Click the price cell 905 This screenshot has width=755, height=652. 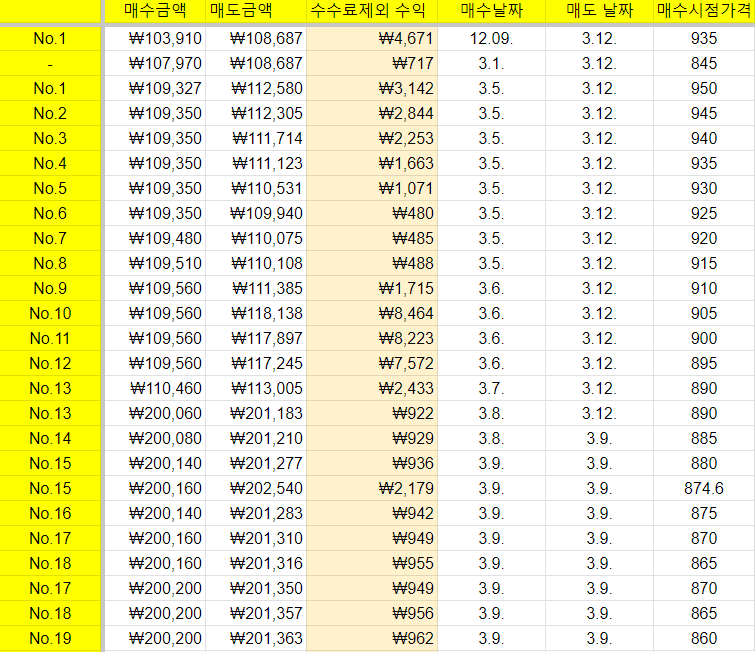(x=704, y=314)
